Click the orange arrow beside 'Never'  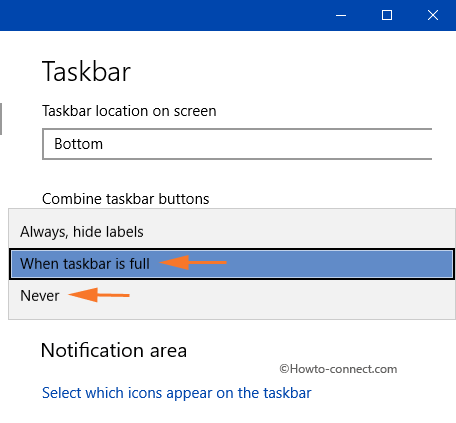click(x=99, y=295)
